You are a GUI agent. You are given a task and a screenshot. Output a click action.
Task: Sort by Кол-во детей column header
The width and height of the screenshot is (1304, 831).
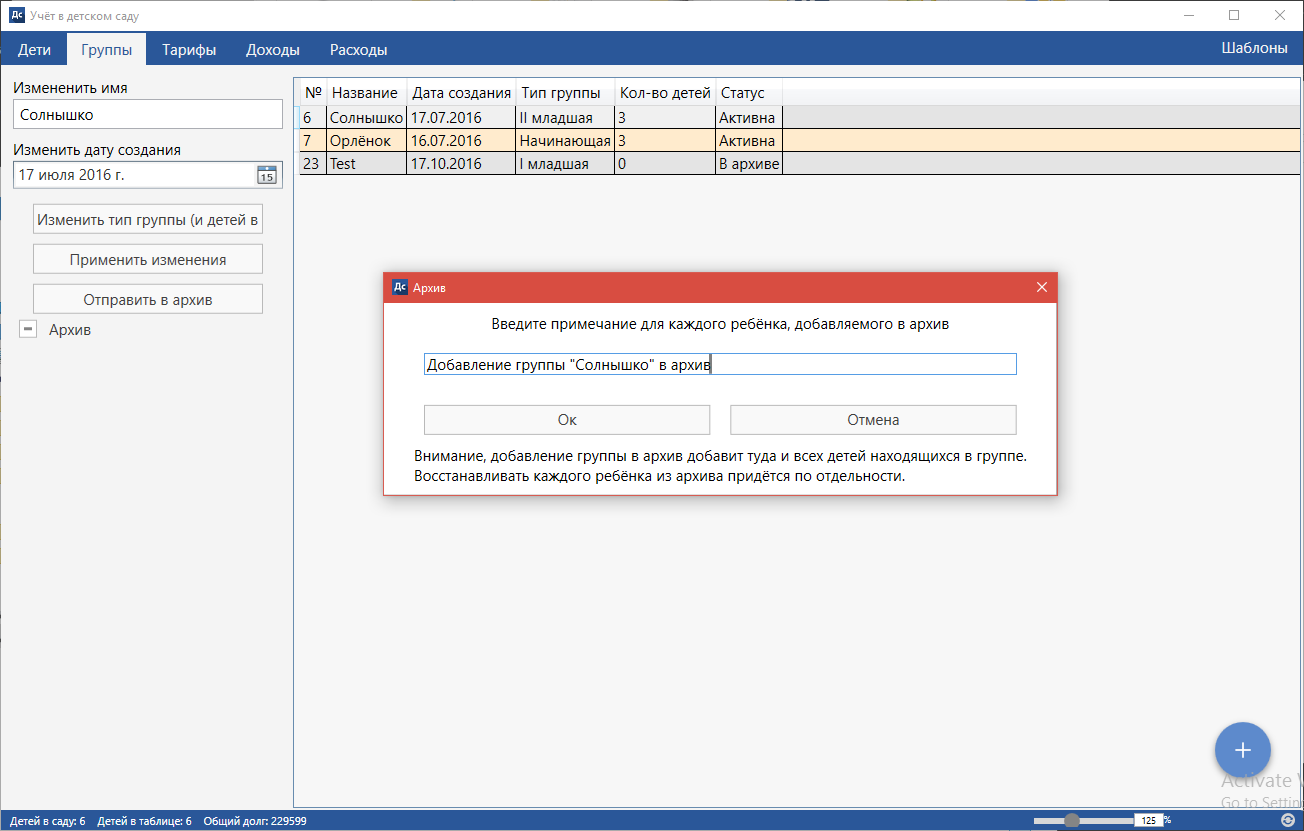(x=665, y=92)
